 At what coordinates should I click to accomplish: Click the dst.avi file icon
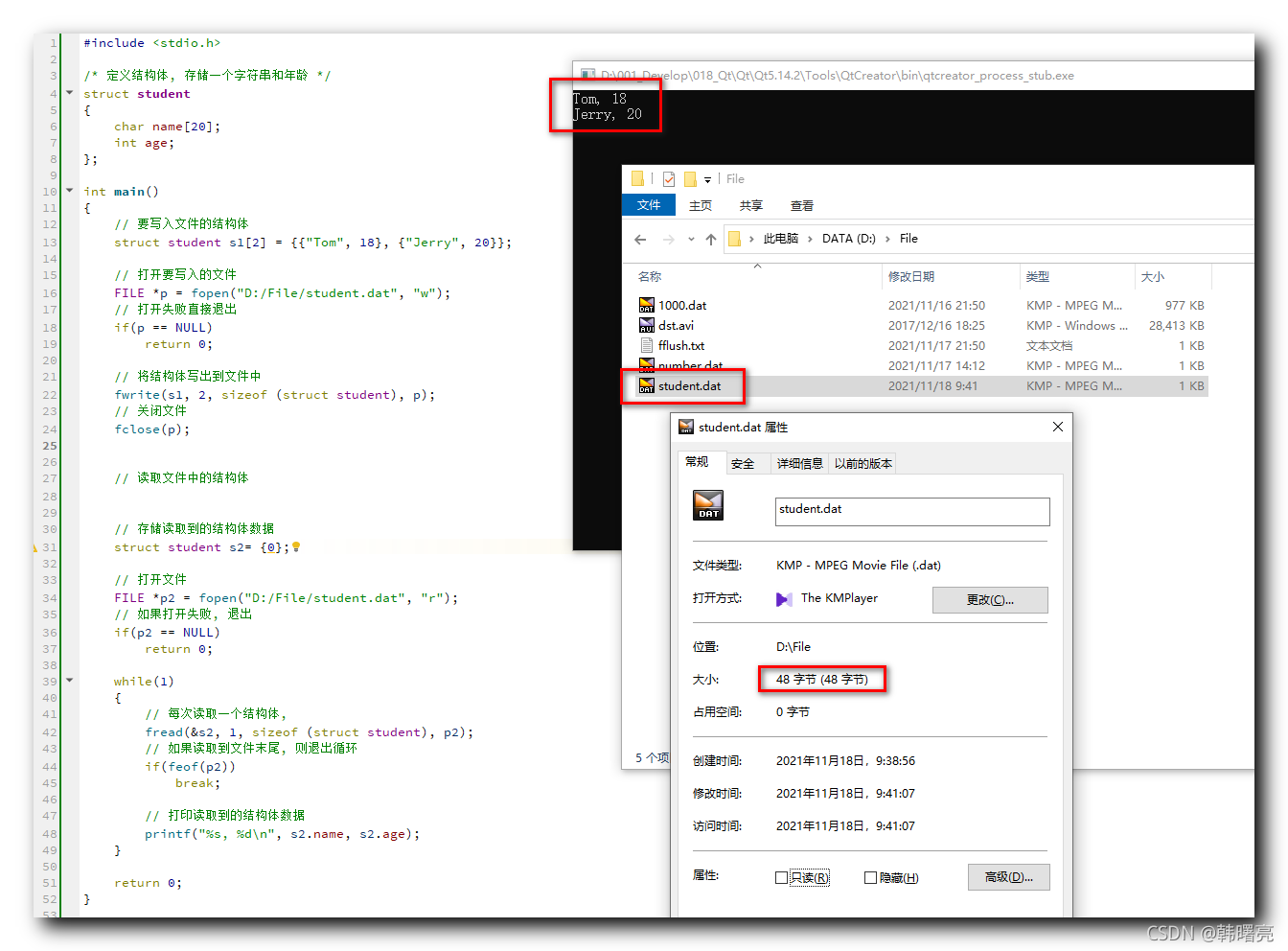[x=647, y=326]
